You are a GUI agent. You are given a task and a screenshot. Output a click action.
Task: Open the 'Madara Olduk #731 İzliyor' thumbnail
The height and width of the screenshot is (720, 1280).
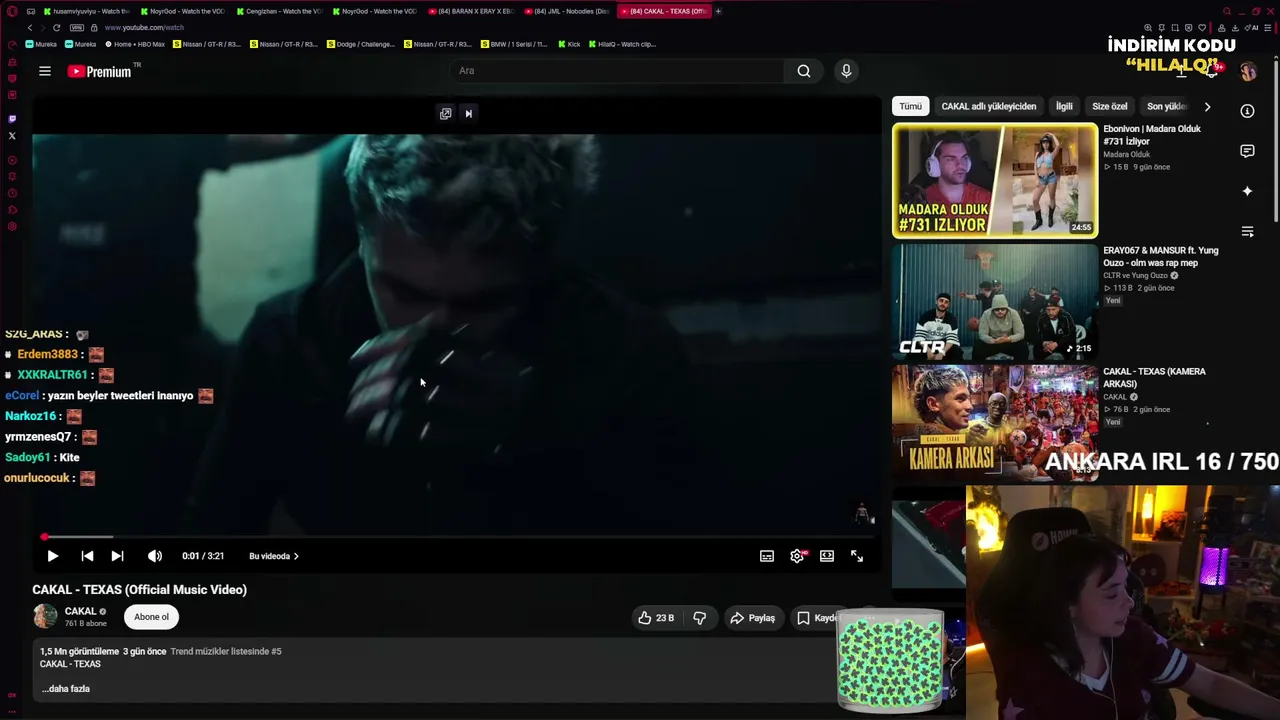(x=995, y=181)
